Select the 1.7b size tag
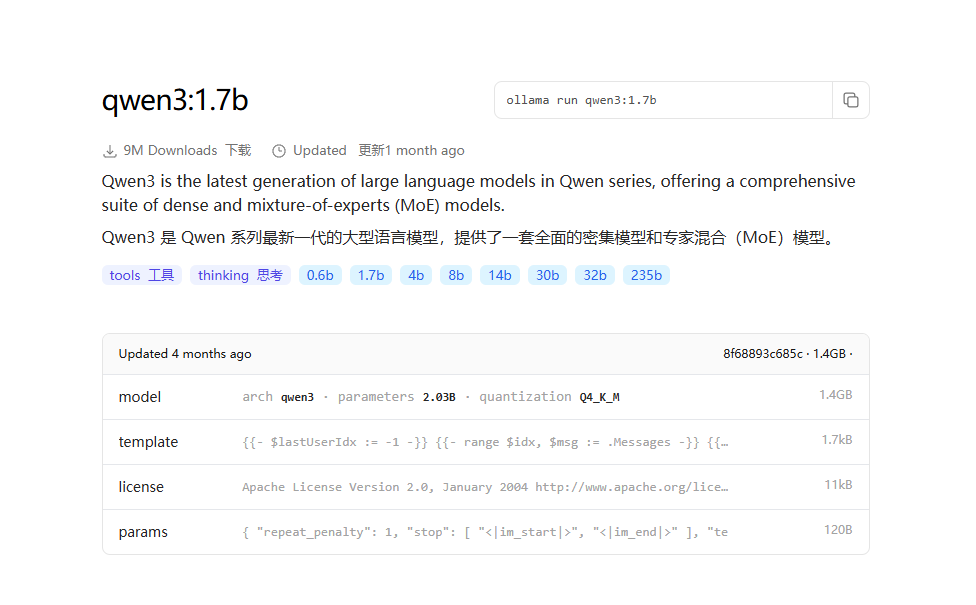976x605 pixels. tap(371, 275)
